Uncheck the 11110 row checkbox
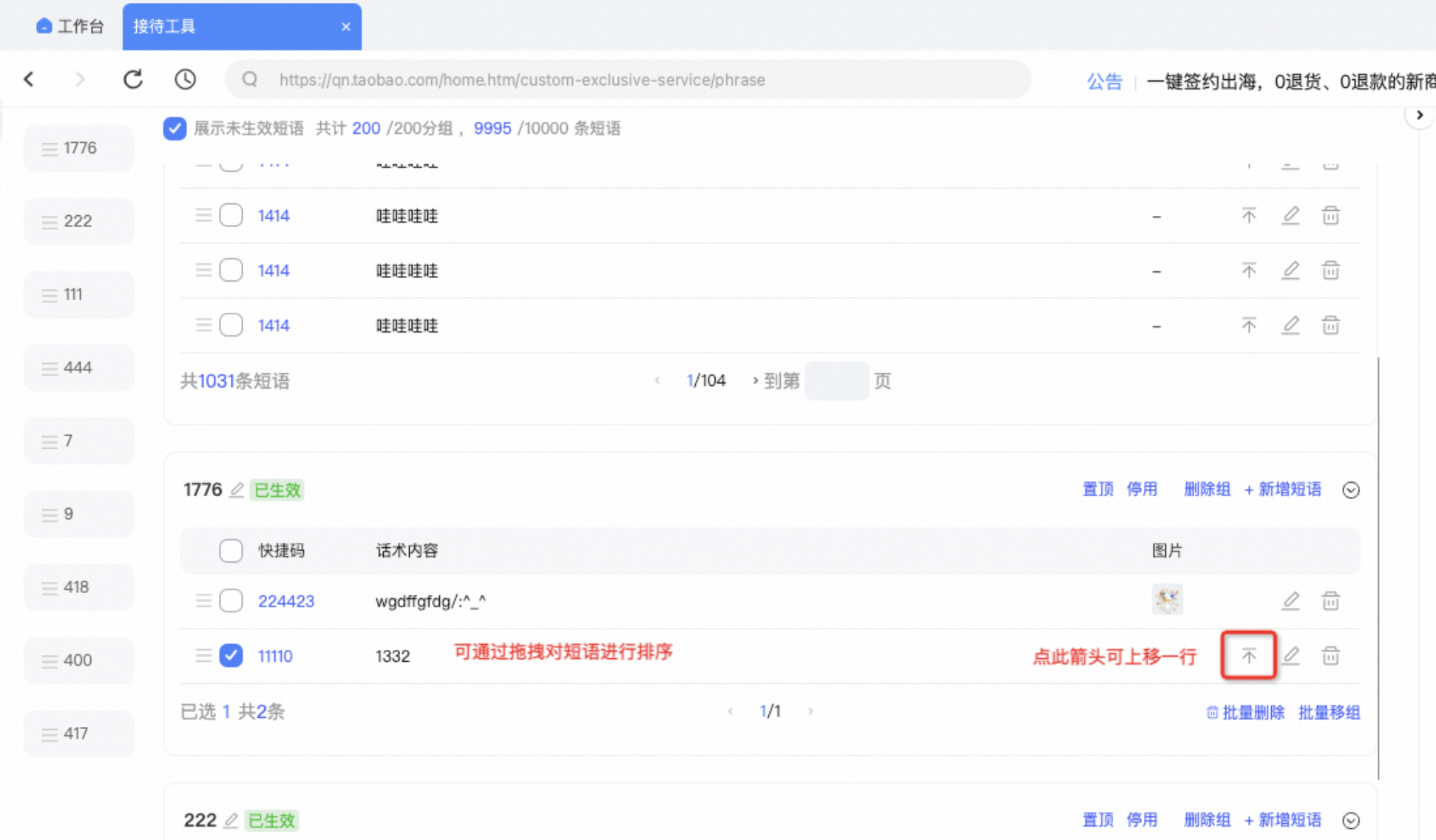 231,655
